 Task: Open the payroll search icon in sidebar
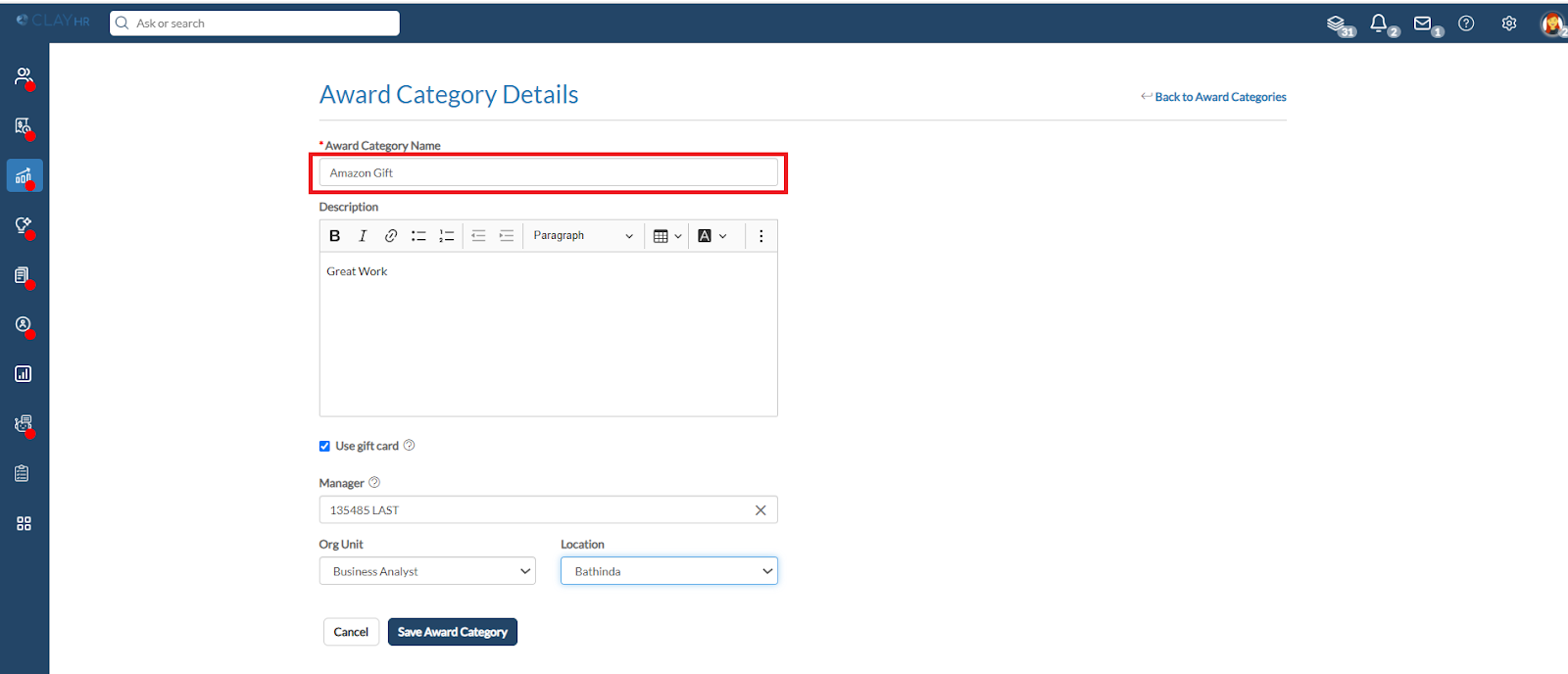tap(24, 126)
